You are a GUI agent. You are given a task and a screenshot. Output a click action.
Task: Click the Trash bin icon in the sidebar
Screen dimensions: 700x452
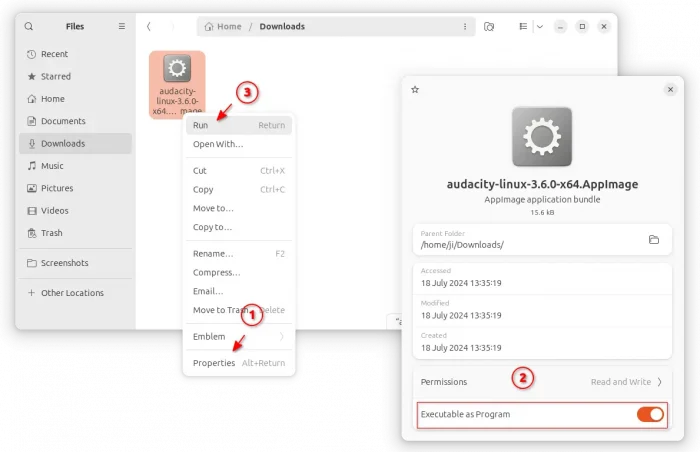pos(32,233)
